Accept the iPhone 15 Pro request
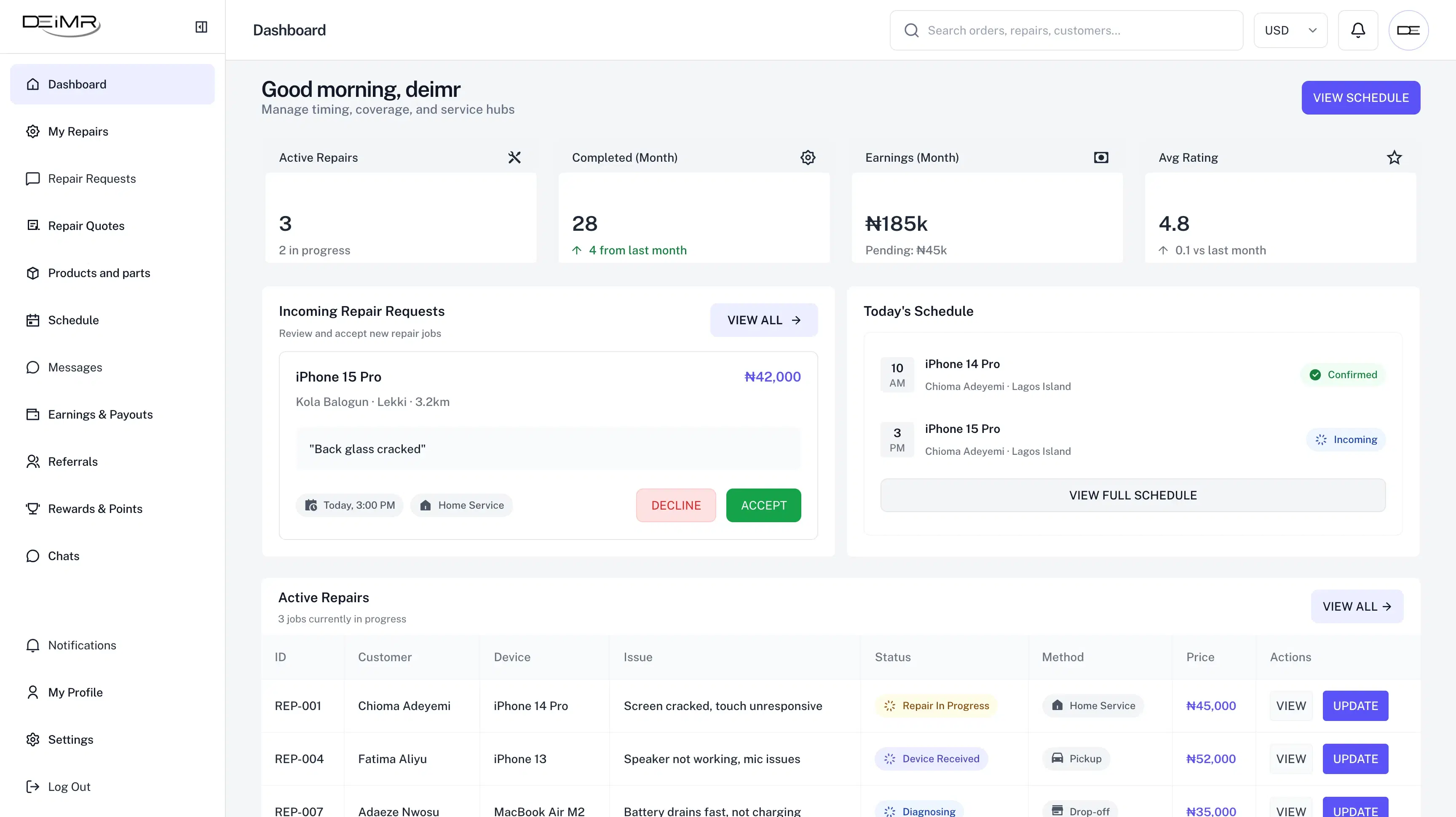Viewport: 1456px width, 817px height. 763,505
